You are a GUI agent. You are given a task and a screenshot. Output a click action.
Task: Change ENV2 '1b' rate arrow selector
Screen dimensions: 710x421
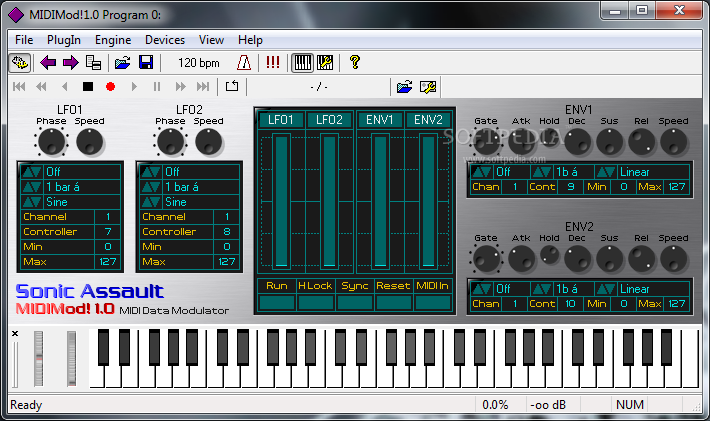(x=542, y=289)
